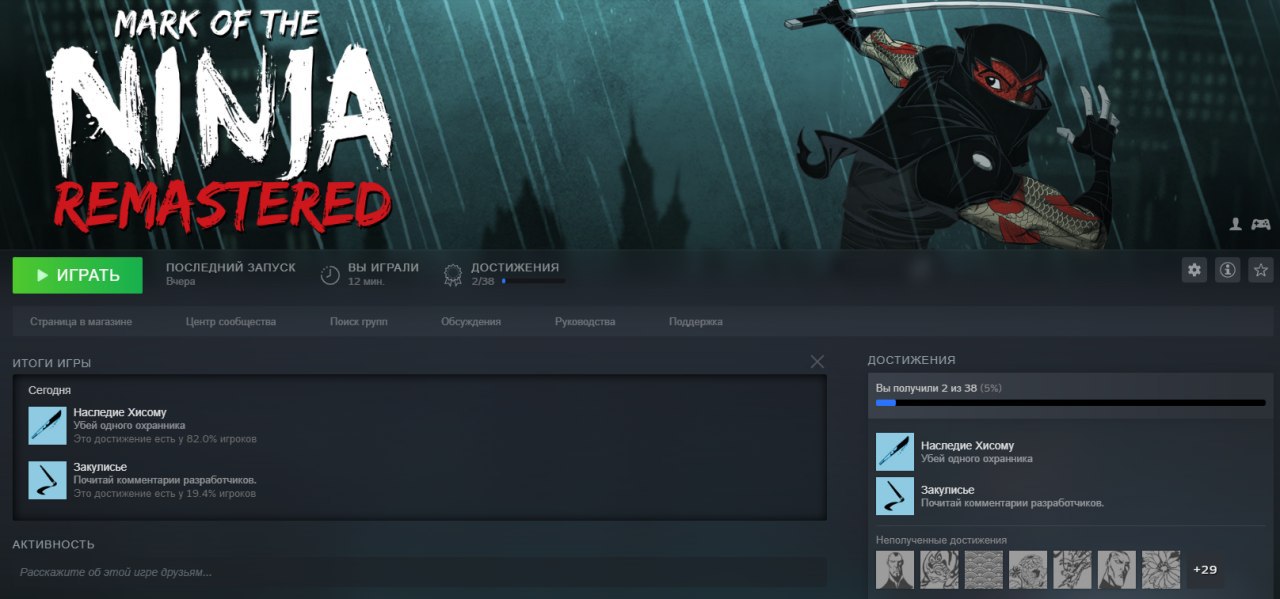Go to Центр сообщества

[231, 322]
